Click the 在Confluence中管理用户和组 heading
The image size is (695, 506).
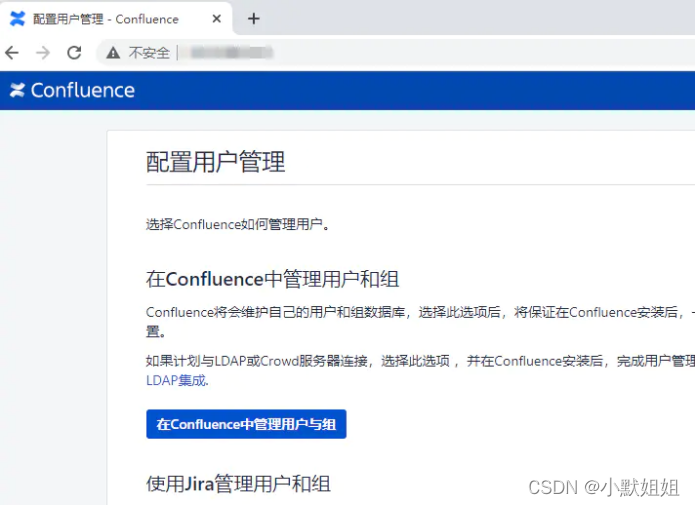click(273, 279)
